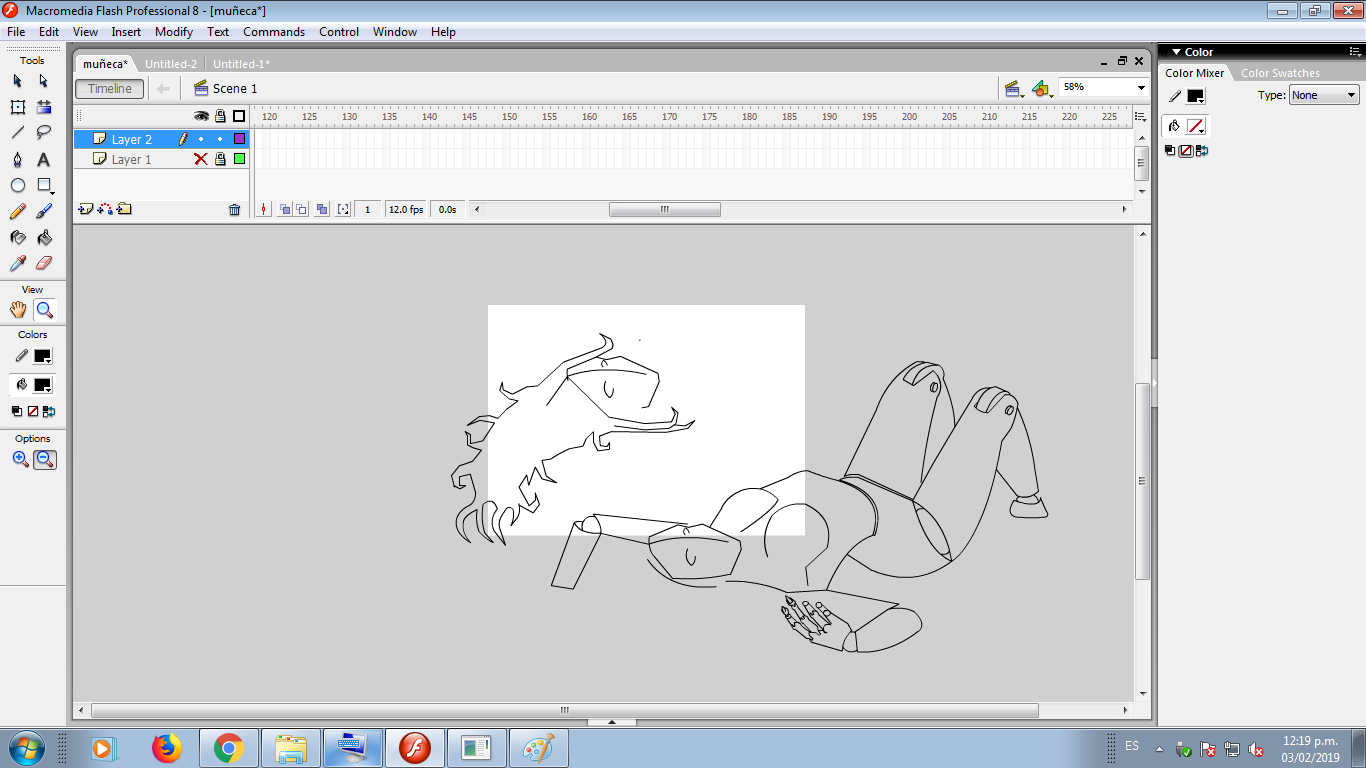
Task: Toggle onion skin in timeline
Action: pos(285,210)
